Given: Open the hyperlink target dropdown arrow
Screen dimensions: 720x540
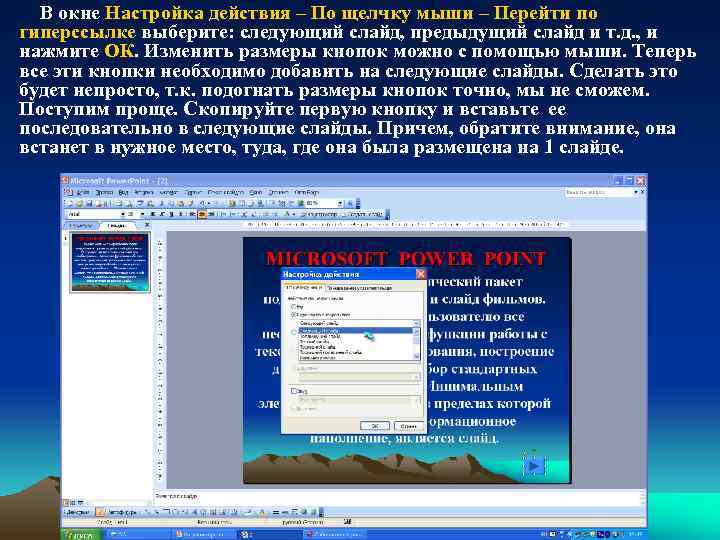Looking at the screenshot, I should [x=416, y=323].
